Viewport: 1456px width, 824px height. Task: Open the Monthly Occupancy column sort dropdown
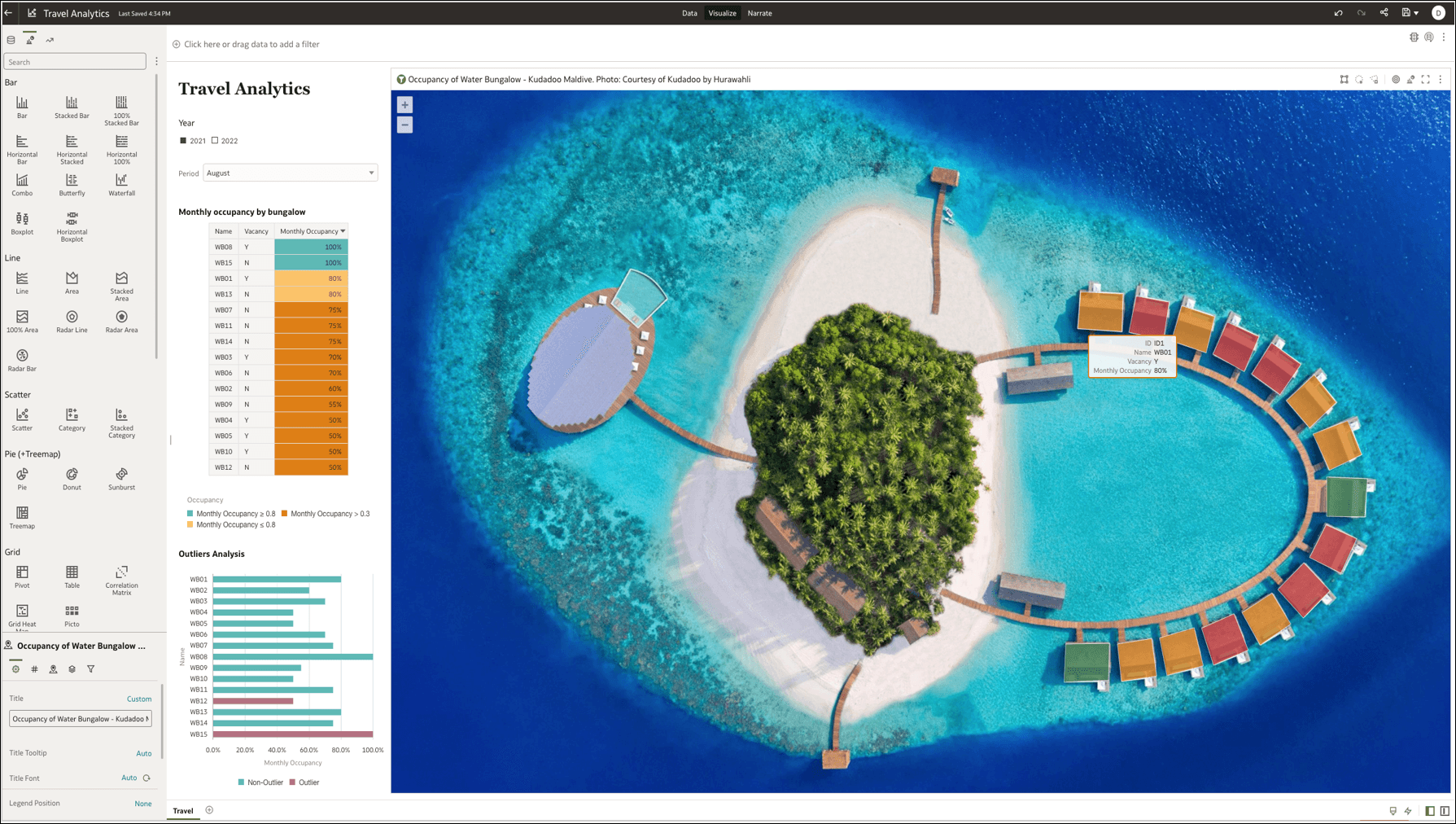coord(343,230)
